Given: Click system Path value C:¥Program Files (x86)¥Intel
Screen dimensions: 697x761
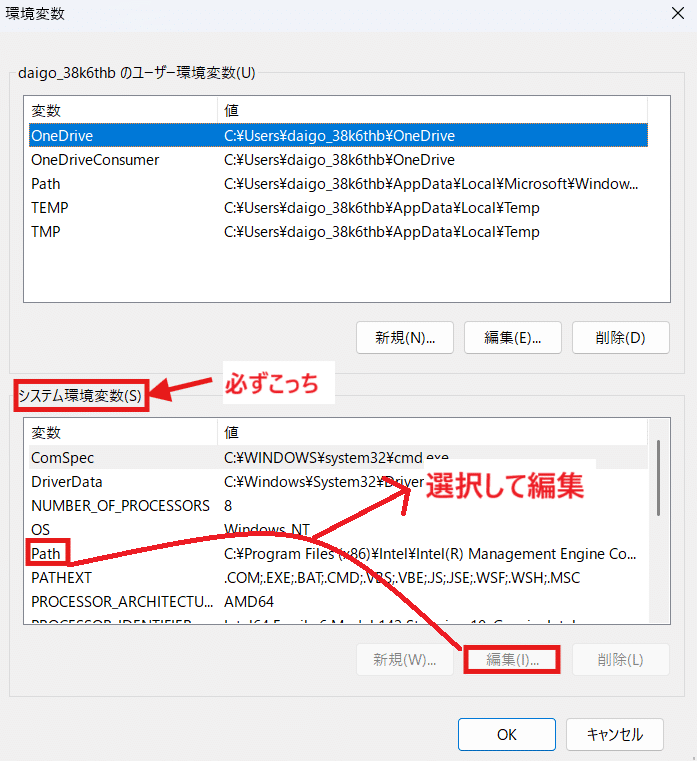Looking at the screenshot, I should (430, 553).
